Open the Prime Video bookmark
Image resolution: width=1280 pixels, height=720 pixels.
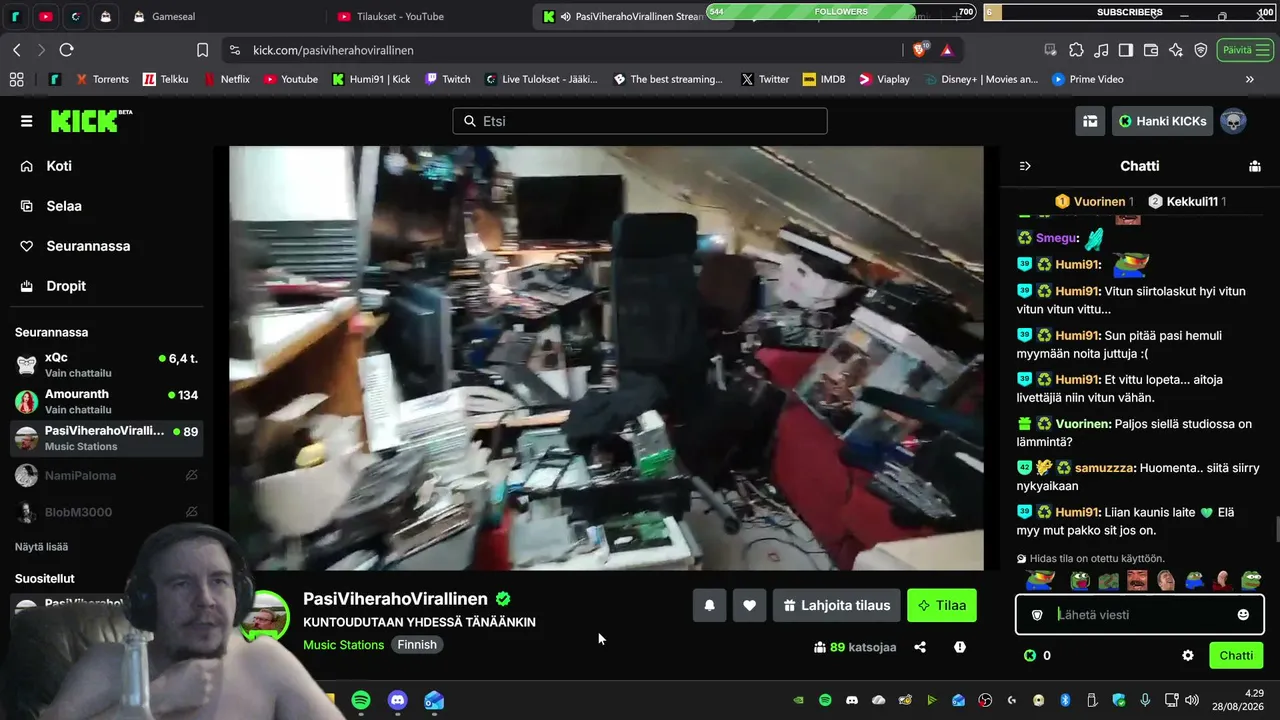pyautogui.click(x=1088, y=79)
